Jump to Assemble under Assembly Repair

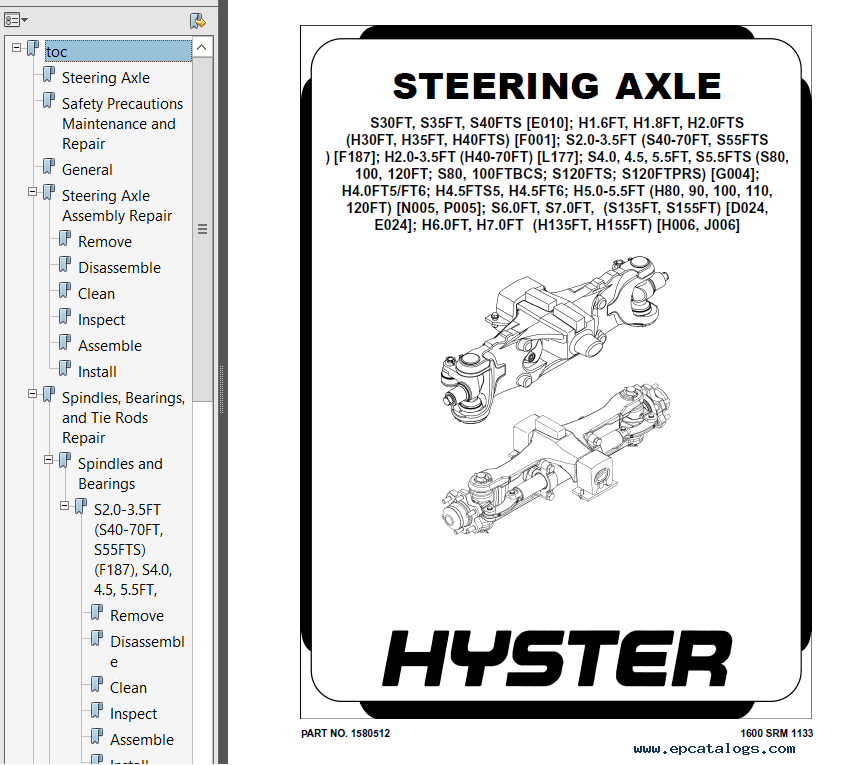pyautogui.click(x=110, y=345)
